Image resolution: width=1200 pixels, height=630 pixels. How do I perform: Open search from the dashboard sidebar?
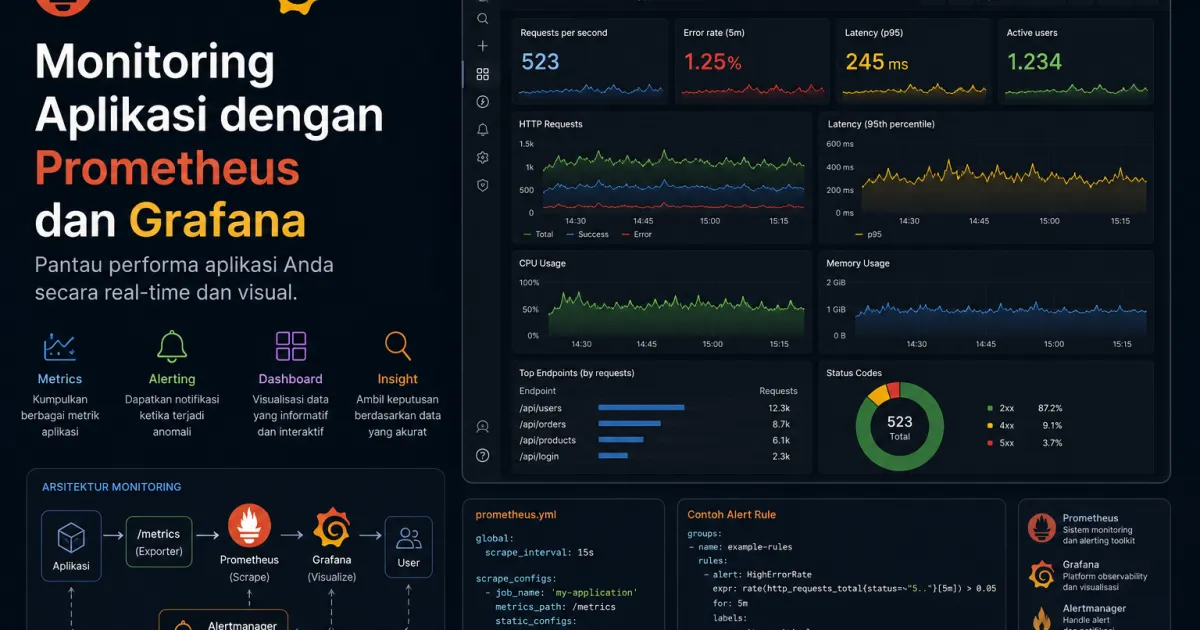483,18
